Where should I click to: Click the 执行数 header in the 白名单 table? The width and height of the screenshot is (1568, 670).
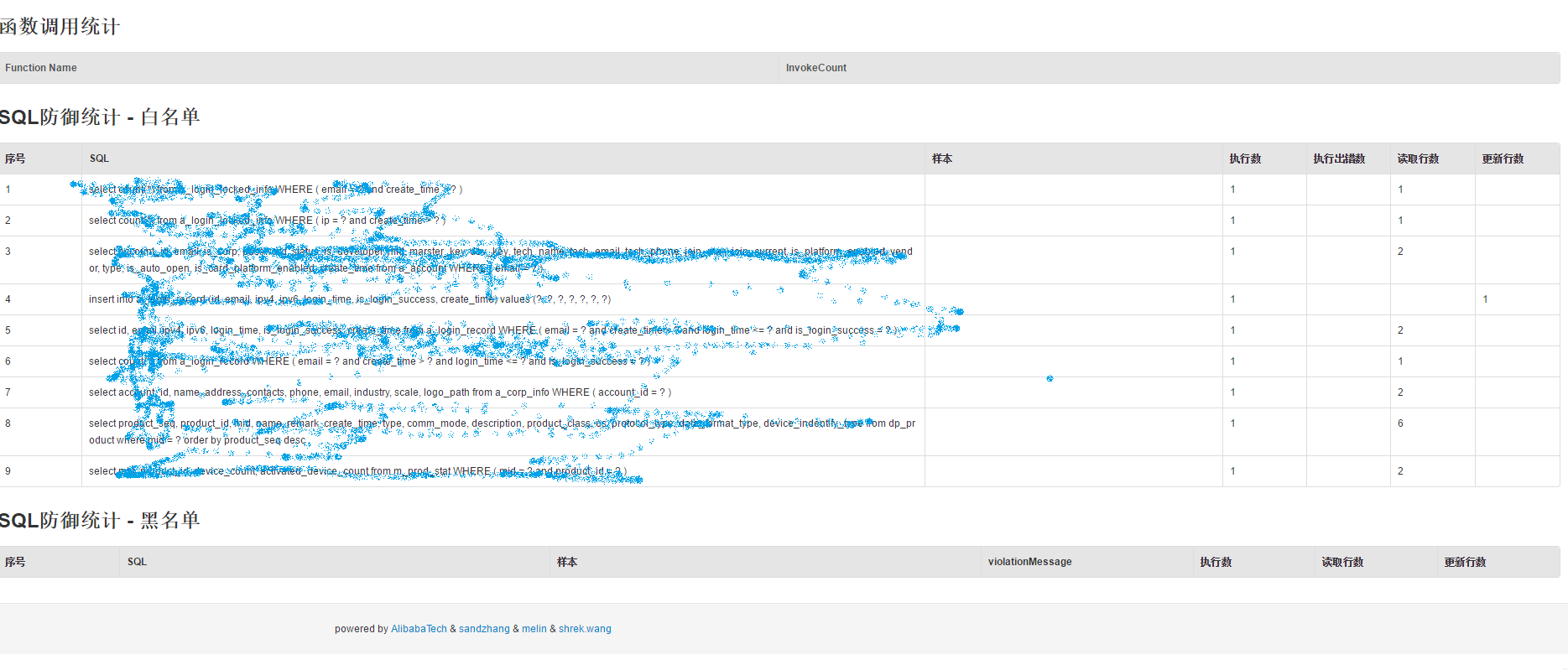(x=1245, y=158)
